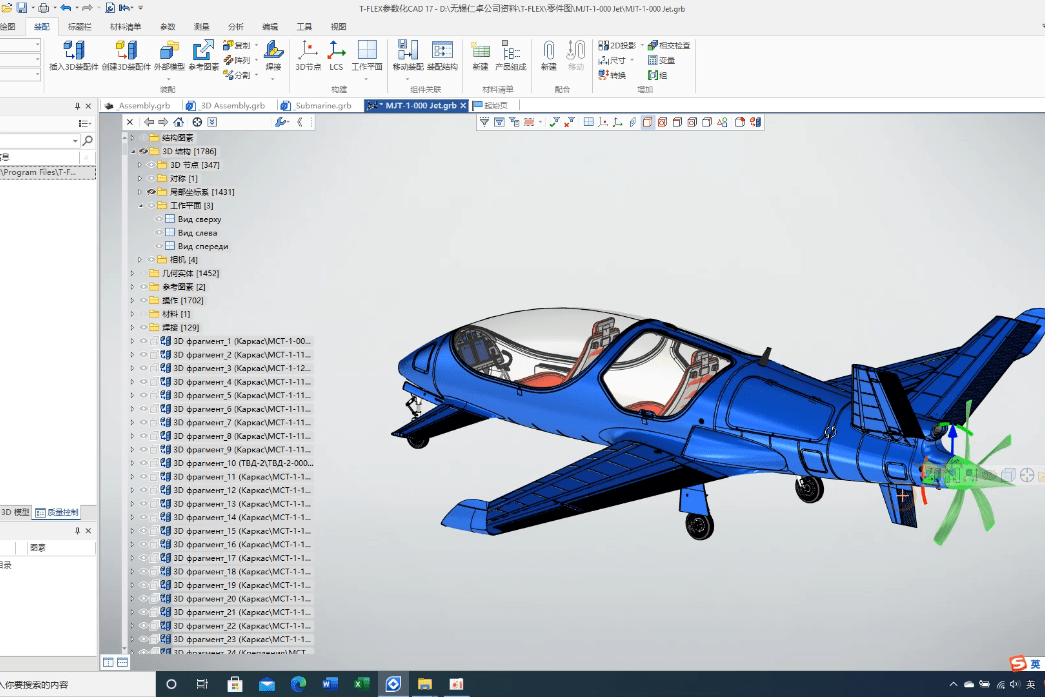The image size is (1045, 697).
Task: Open the 焊接 dropdown arrow in ribbon
Action: pyautogui.click(x=272, y=77)
